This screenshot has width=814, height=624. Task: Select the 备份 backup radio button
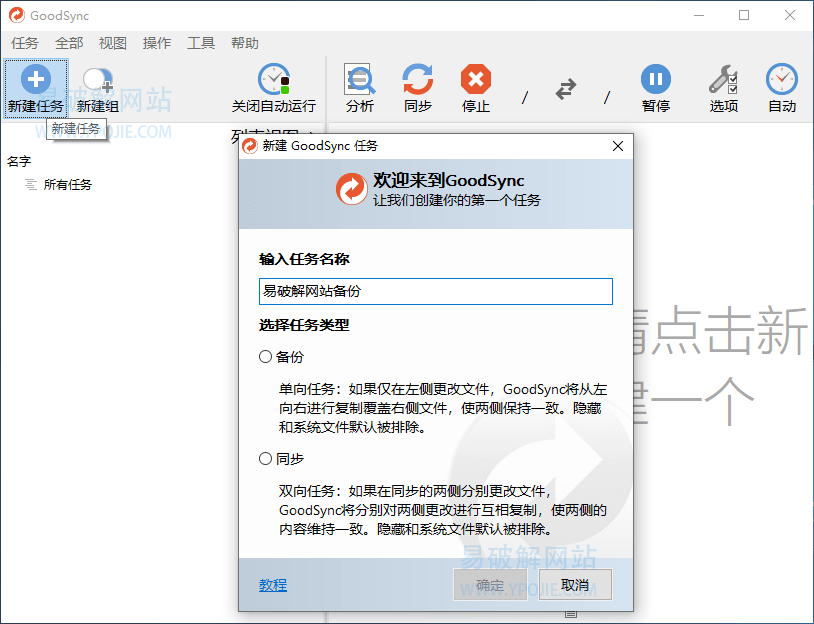265,357
